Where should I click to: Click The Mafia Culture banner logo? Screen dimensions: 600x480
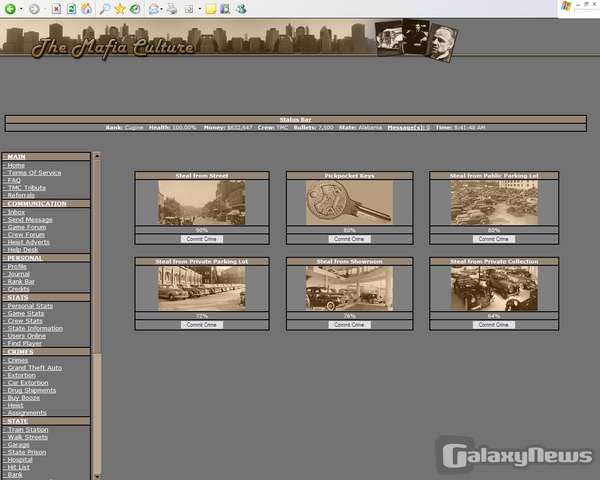coord(112,46)
